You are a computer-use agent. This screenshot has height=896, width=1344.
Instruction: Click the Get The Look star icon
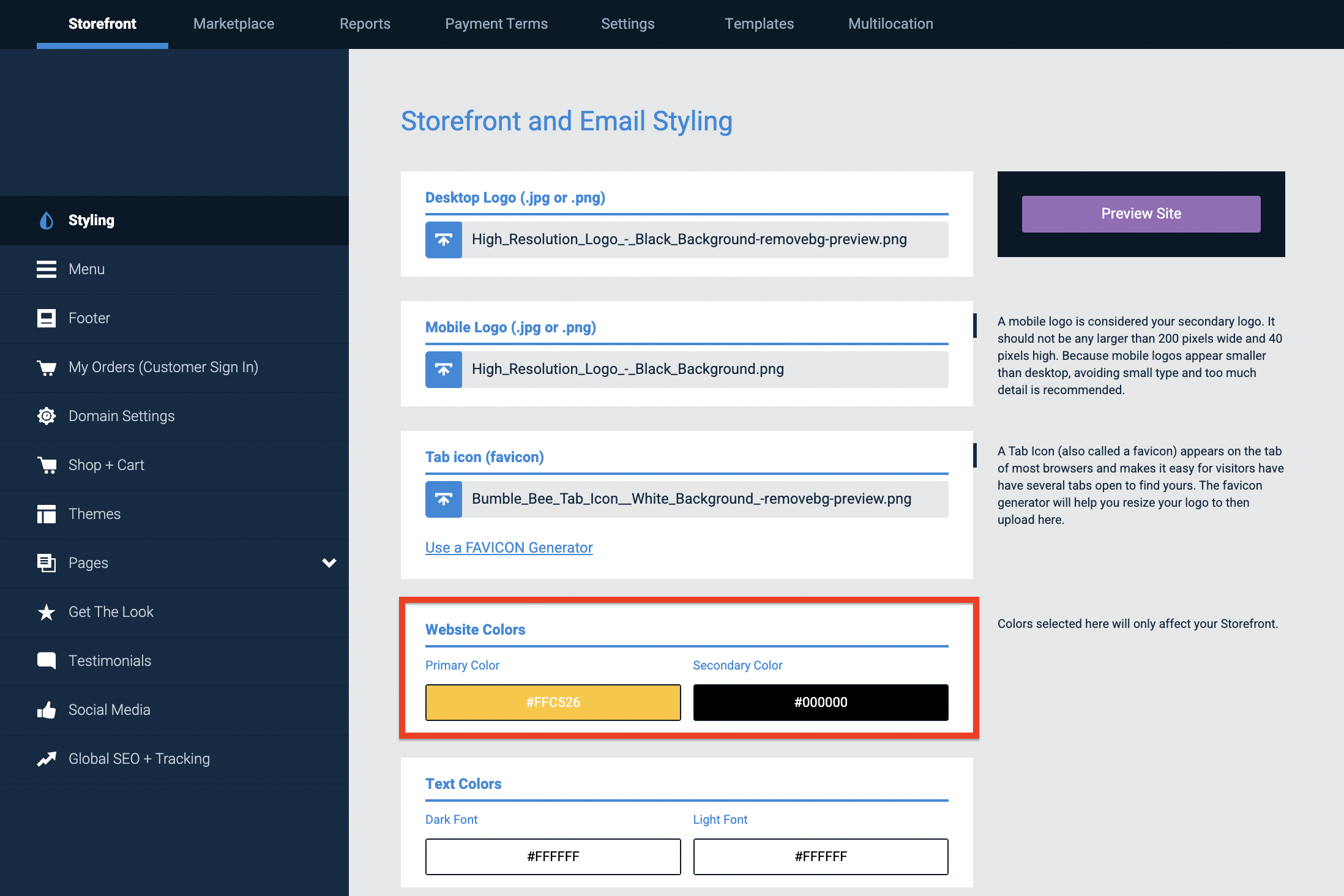tap(47, 611)
